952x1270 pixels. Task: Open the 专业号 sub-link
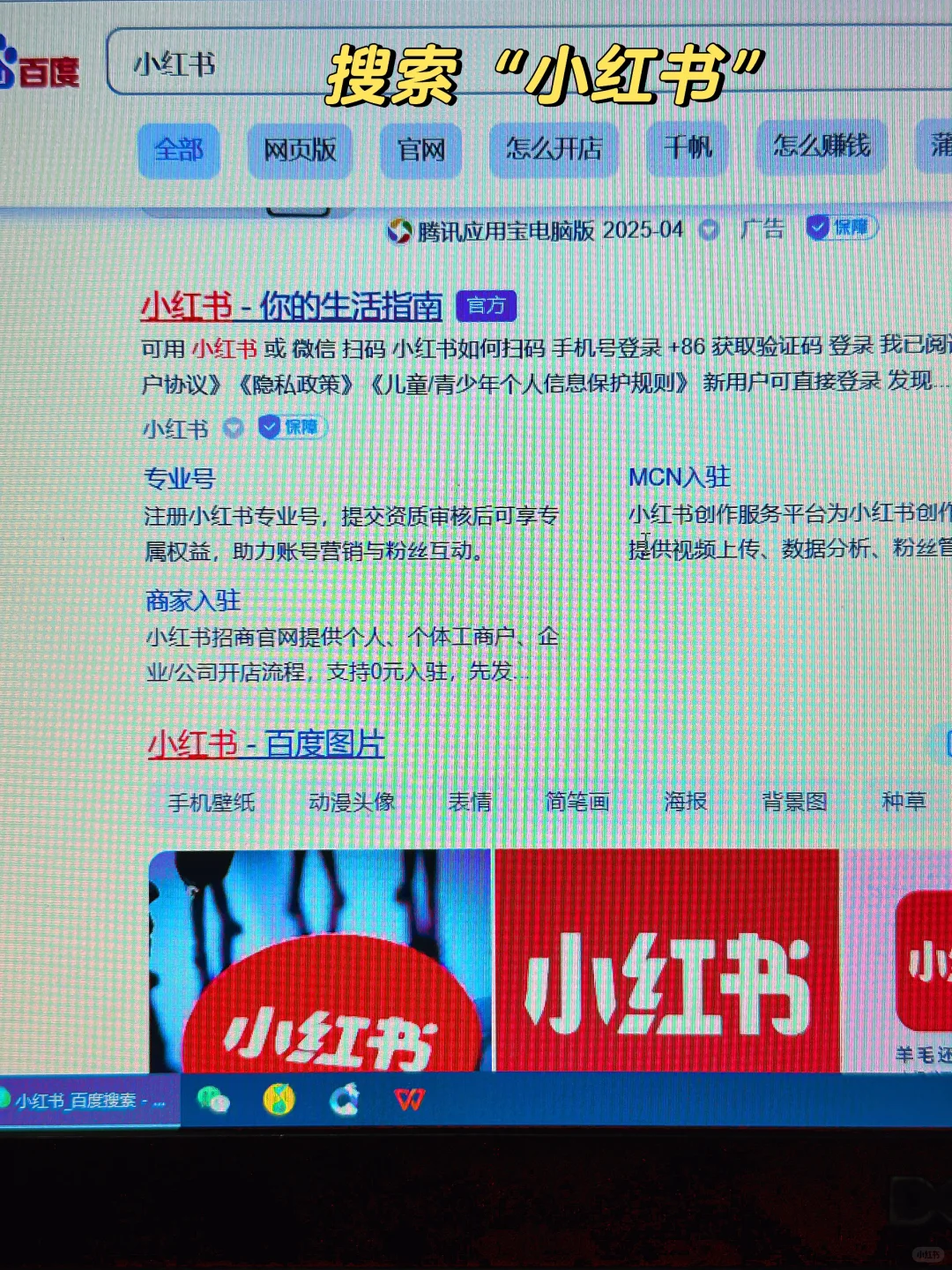click(180, 479)
